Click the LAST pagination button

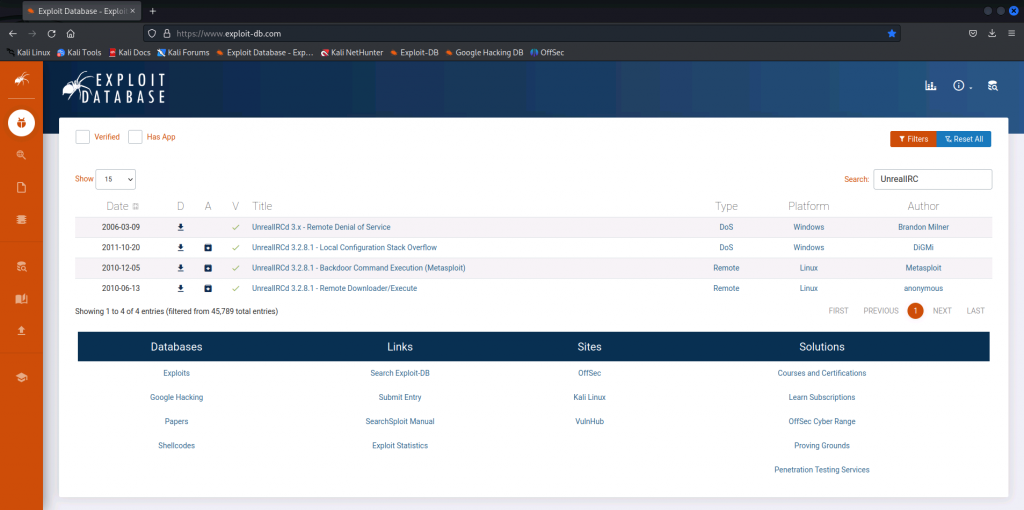point(976,311)
